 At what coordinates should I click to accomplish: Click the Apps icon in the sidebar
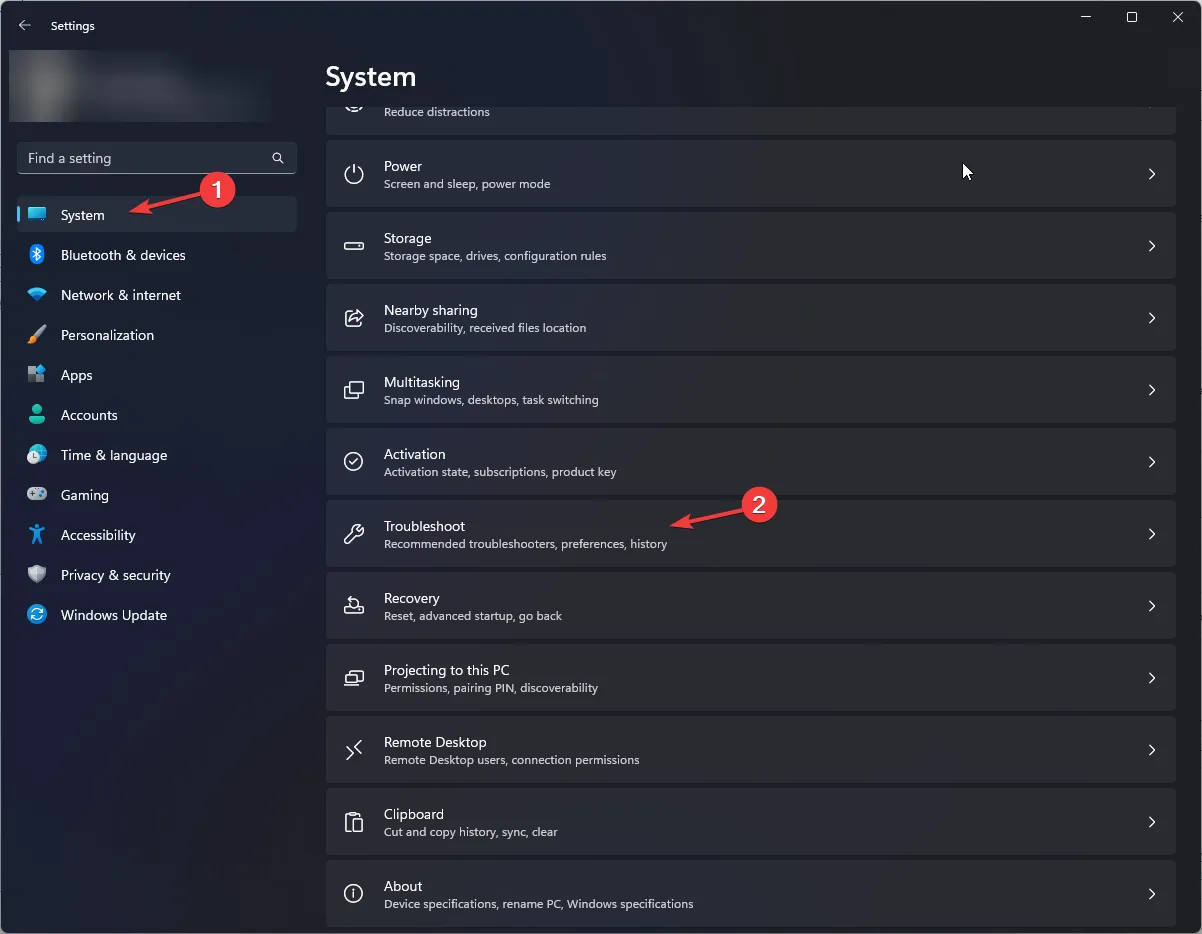[37, 375]
